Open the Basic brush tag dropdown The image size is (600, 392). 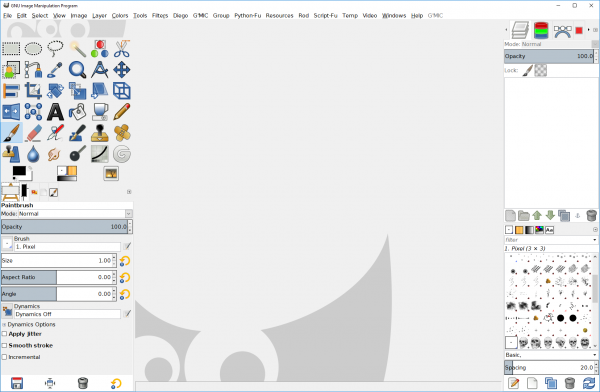[551, 355]
